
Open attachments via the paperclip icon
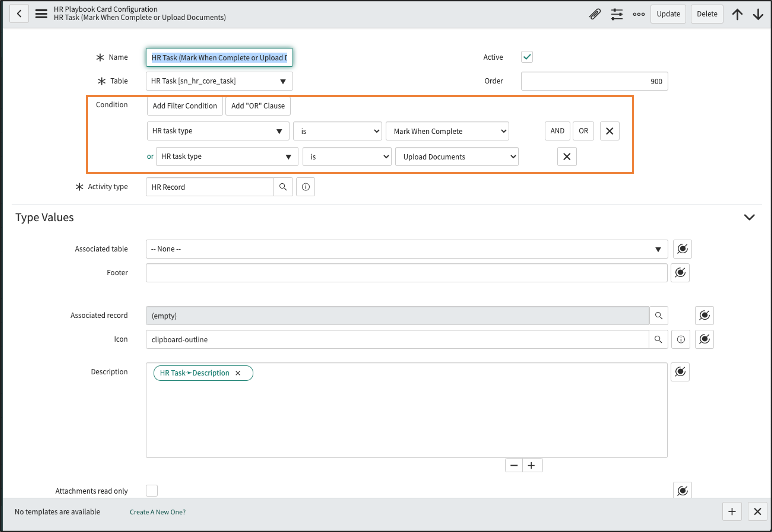click(595, 14)
